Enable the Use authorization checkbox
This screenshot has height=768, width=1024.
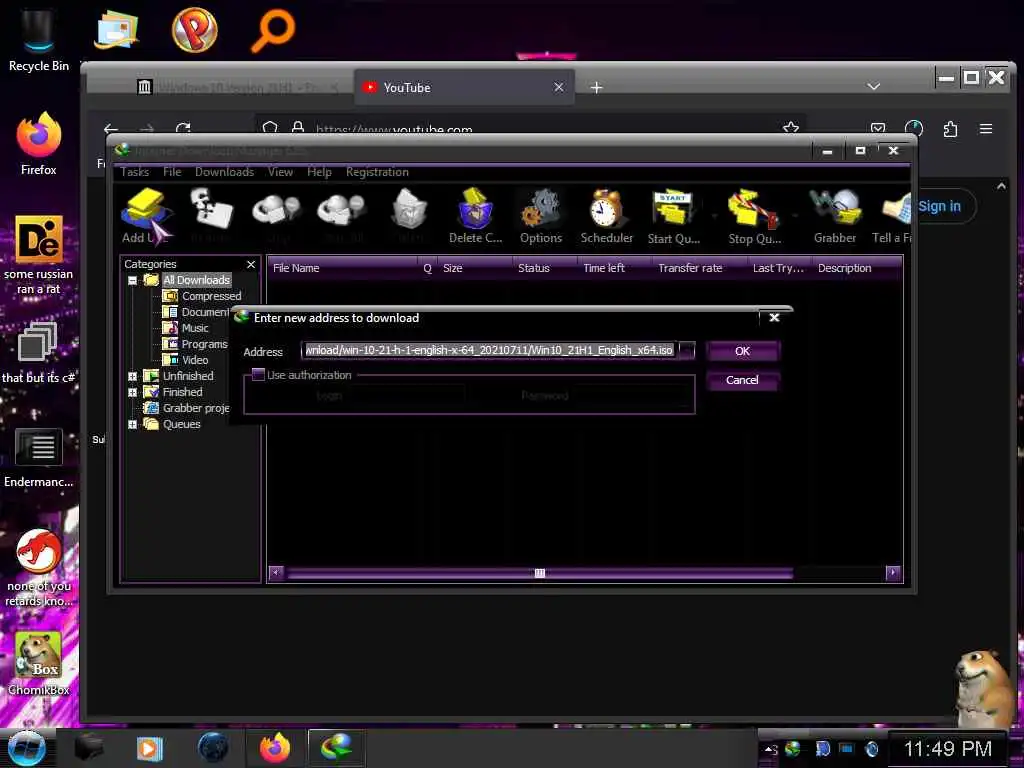[259, 375]
